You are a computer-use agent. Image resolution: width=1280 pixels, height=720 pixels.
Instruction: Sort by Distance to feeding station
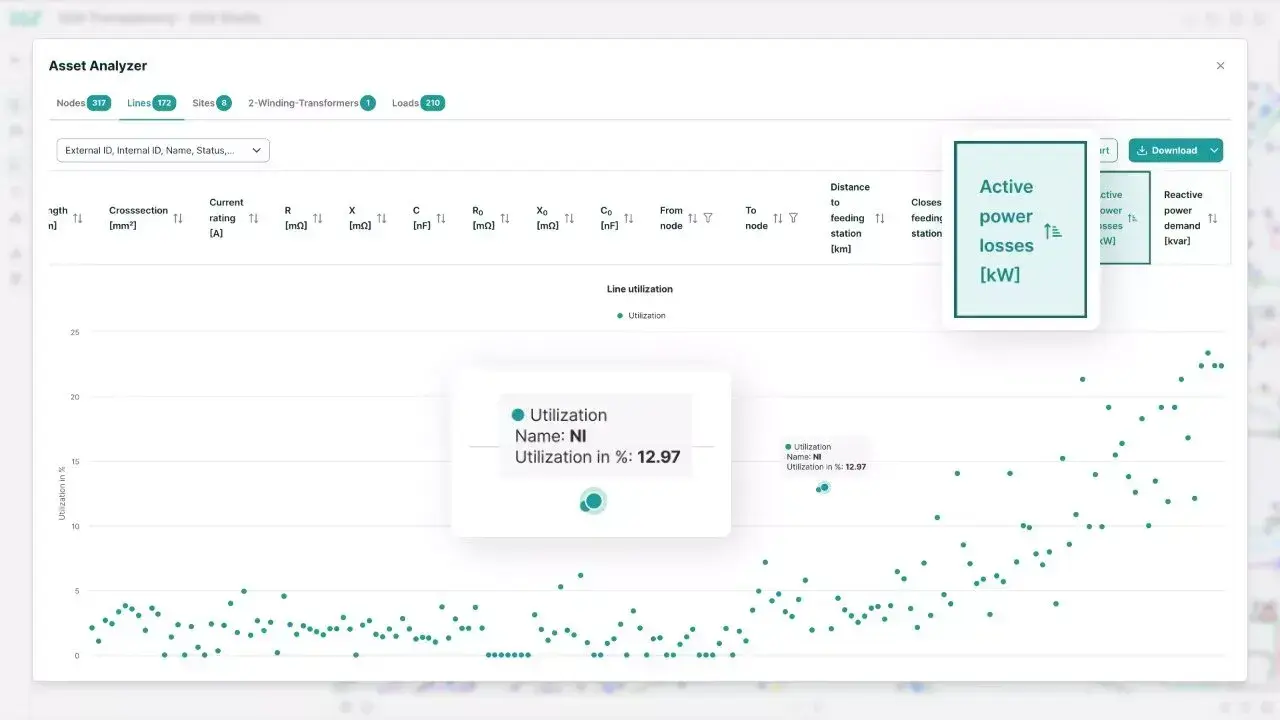coord(880,218)
